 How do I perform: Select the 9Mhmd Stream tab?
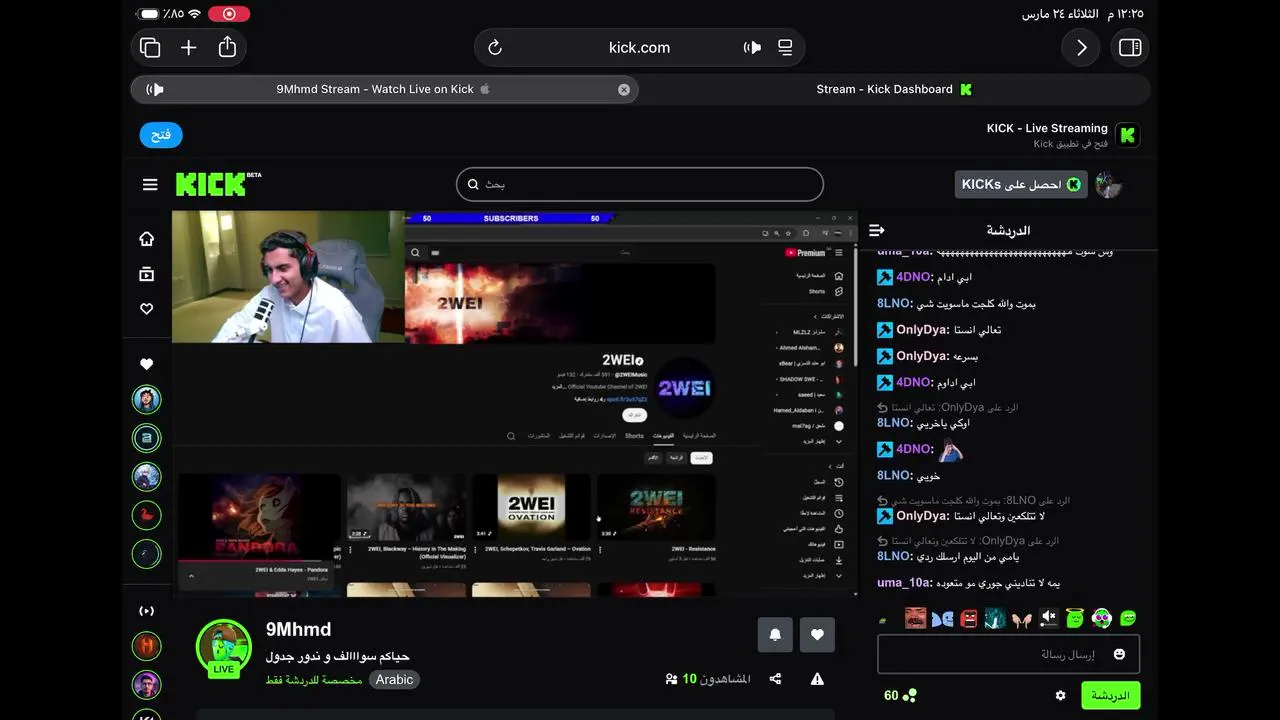[x=384, y=89]
